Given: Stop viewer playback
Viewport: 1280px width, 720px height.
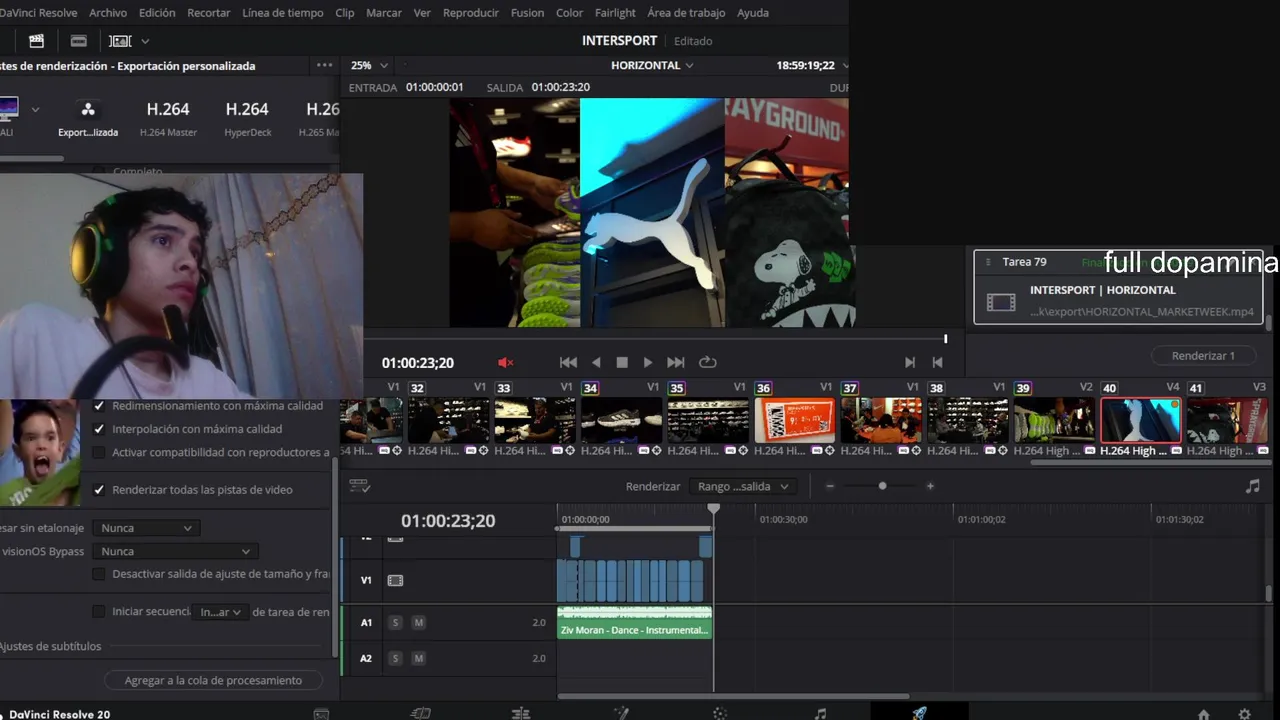Looking at the screenshot, I should [622, 362].
